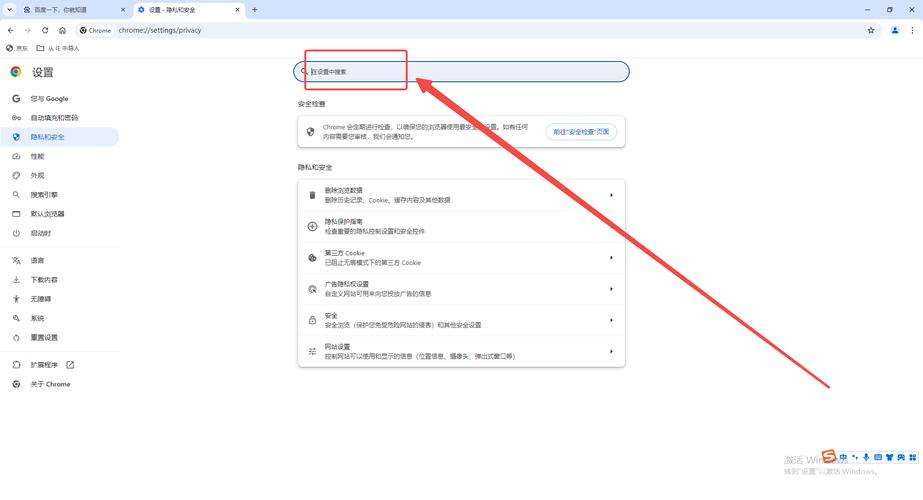This screenshot has height=500, width=923.
Task: Click external-link icon beside 扩展程序
Action: tap(70, 365)
